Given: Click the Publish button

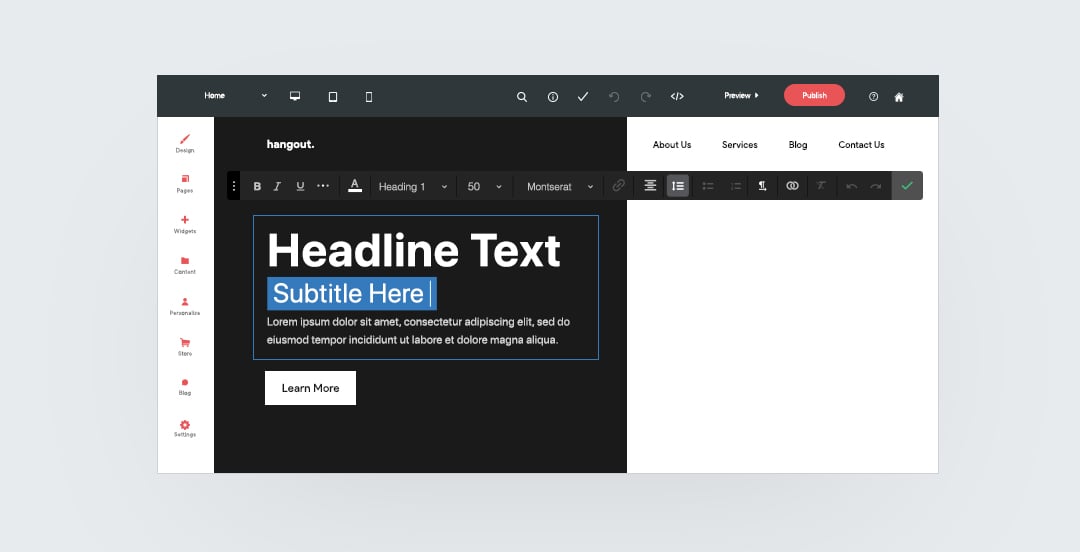Looking at the screenshot, I should [814, 96].
